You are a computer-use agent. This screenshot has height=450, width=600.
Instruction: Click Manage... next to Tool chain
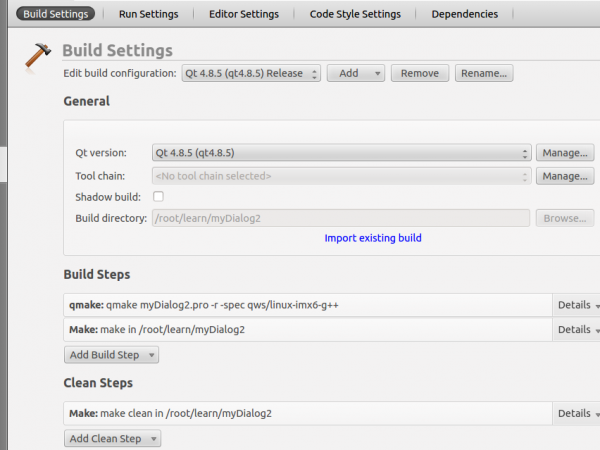click(565, 176)
